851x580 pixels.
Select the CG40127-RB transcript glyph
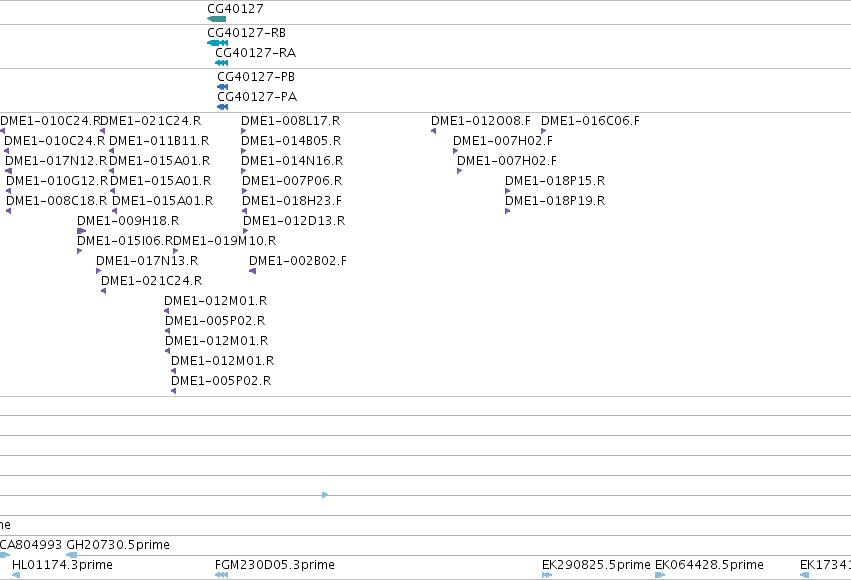point(218,43)
